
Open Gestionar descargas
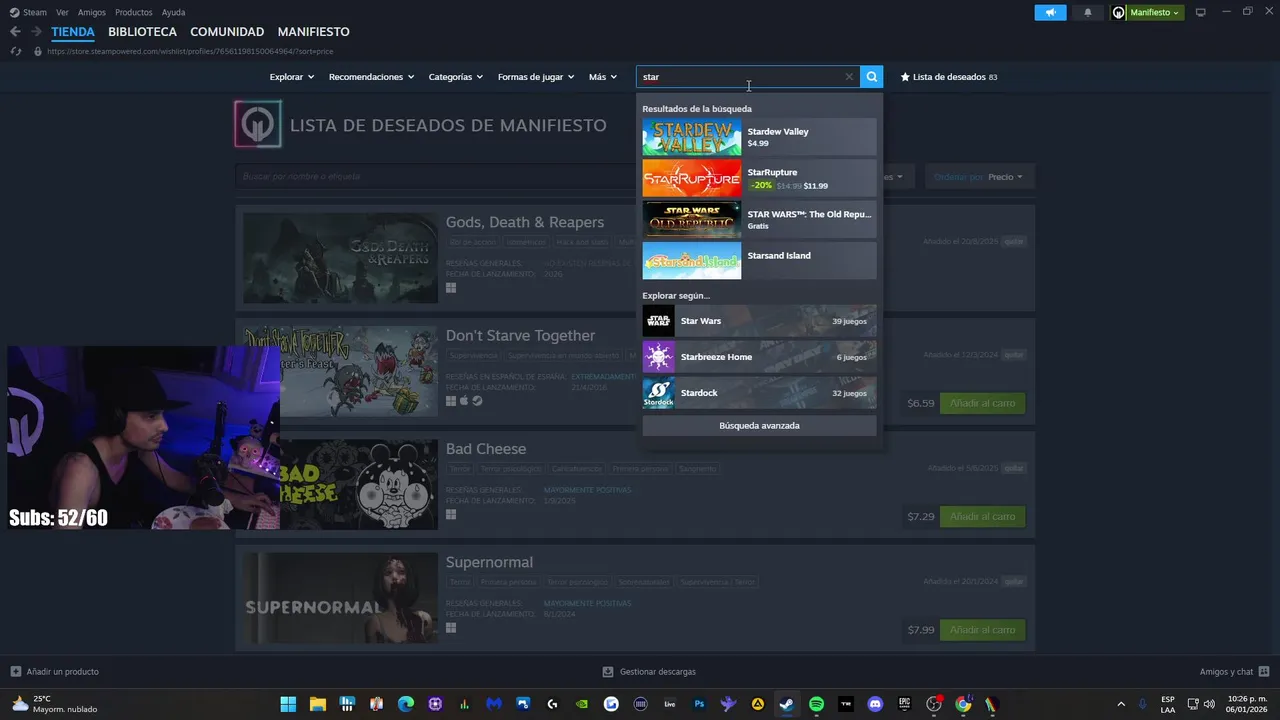(649, 672)
